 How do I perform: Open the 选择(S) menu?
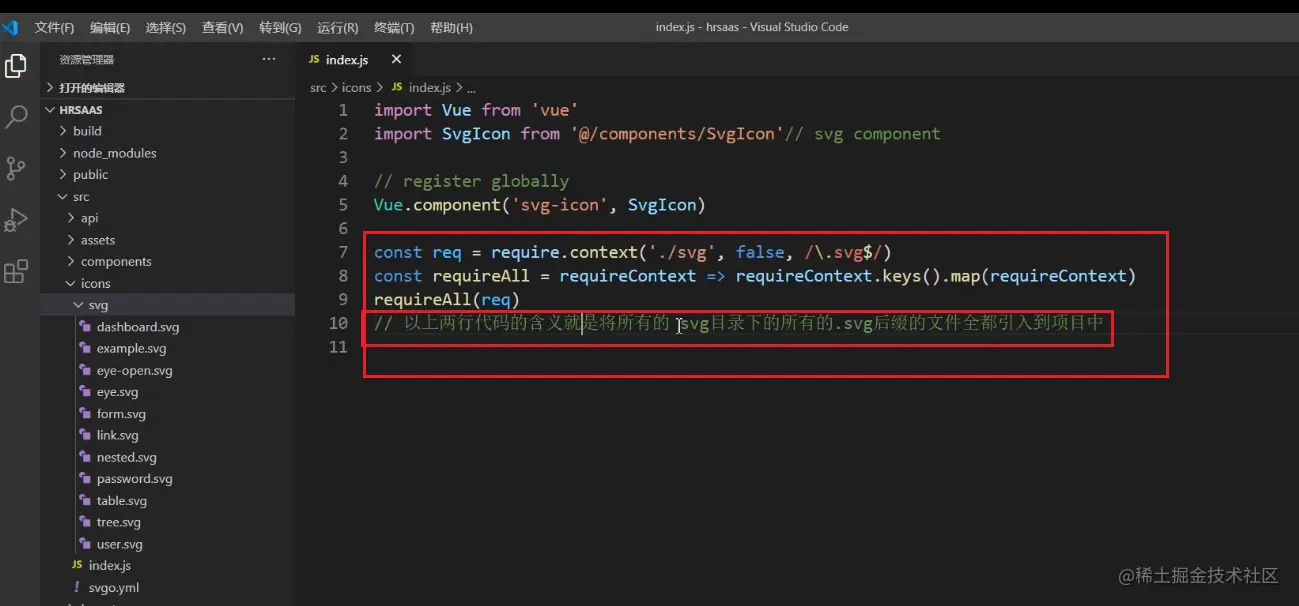pos(165,28)
